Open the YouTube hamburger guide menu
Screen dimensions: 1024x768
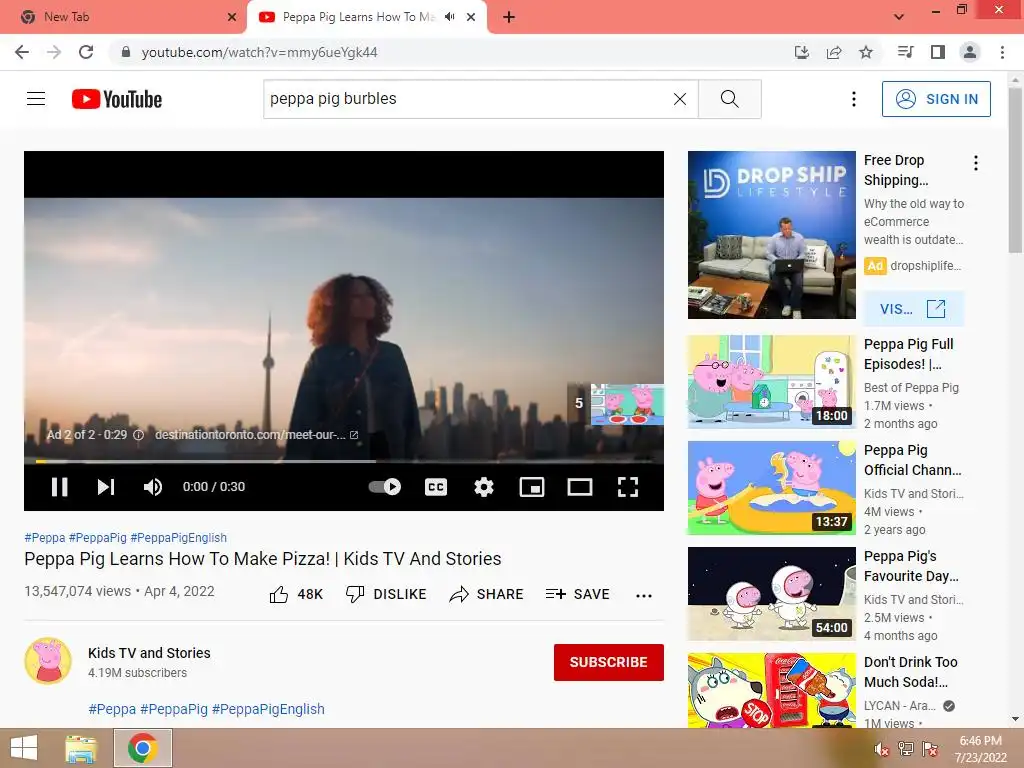point(36,99)
